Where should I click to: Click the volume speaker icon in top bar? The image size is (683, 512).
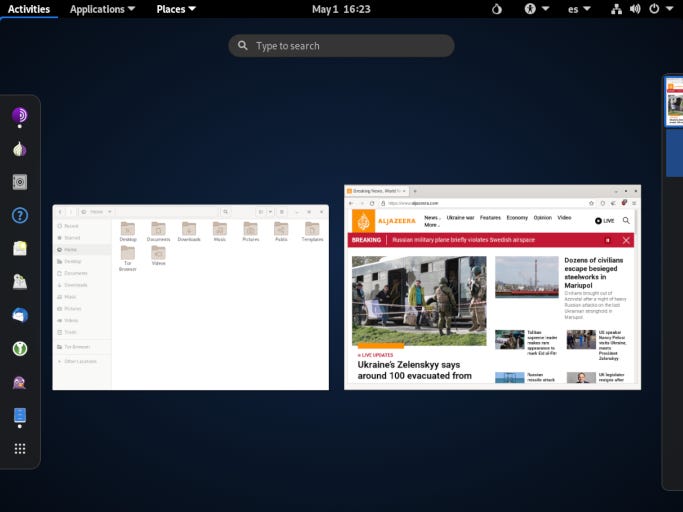[635, 9]
